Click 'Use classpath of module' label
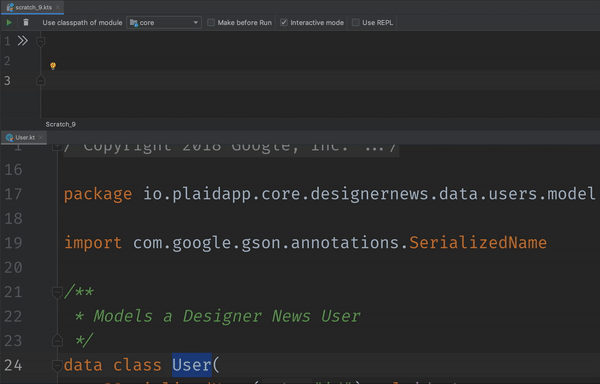This screenshot has width=600, height=384. tap(82, 23)
